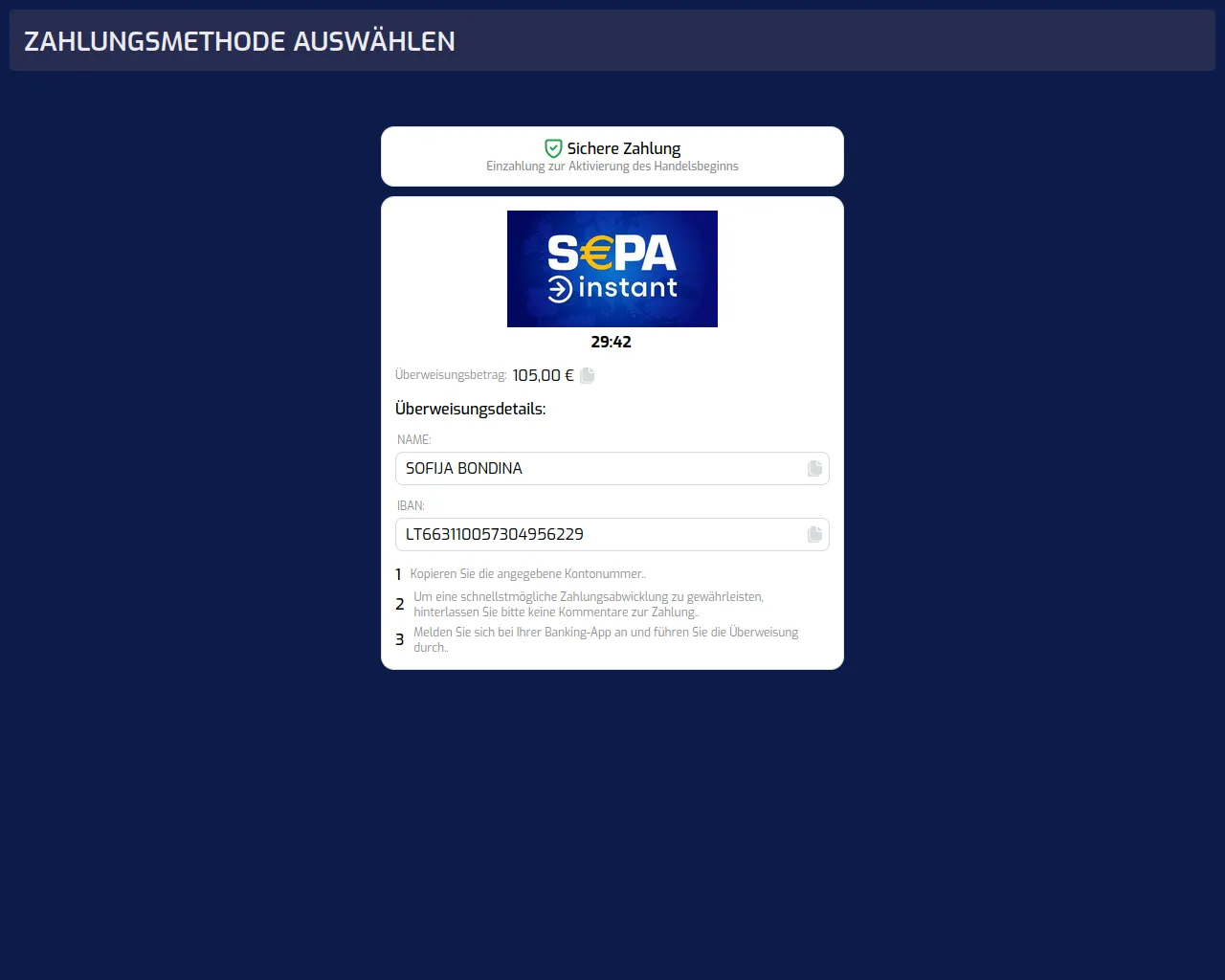
Task: Select the IBAN field value
Action: 612,534
